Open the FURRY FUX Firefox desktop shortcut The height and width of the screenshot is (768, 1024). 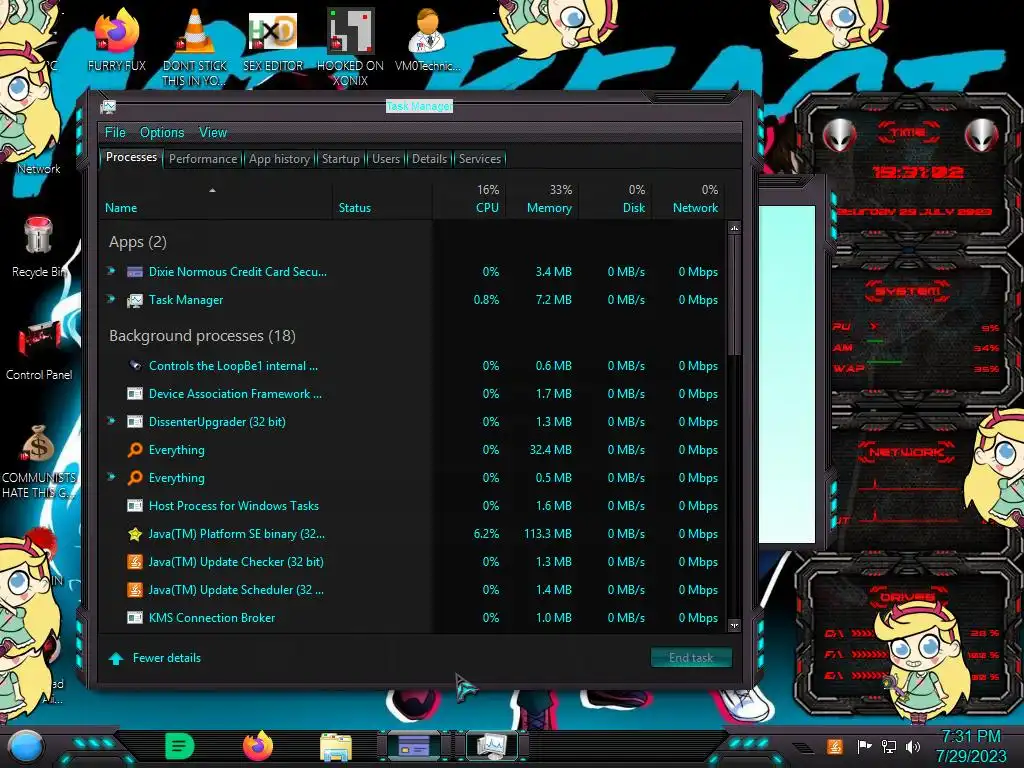tap(116, 40)
